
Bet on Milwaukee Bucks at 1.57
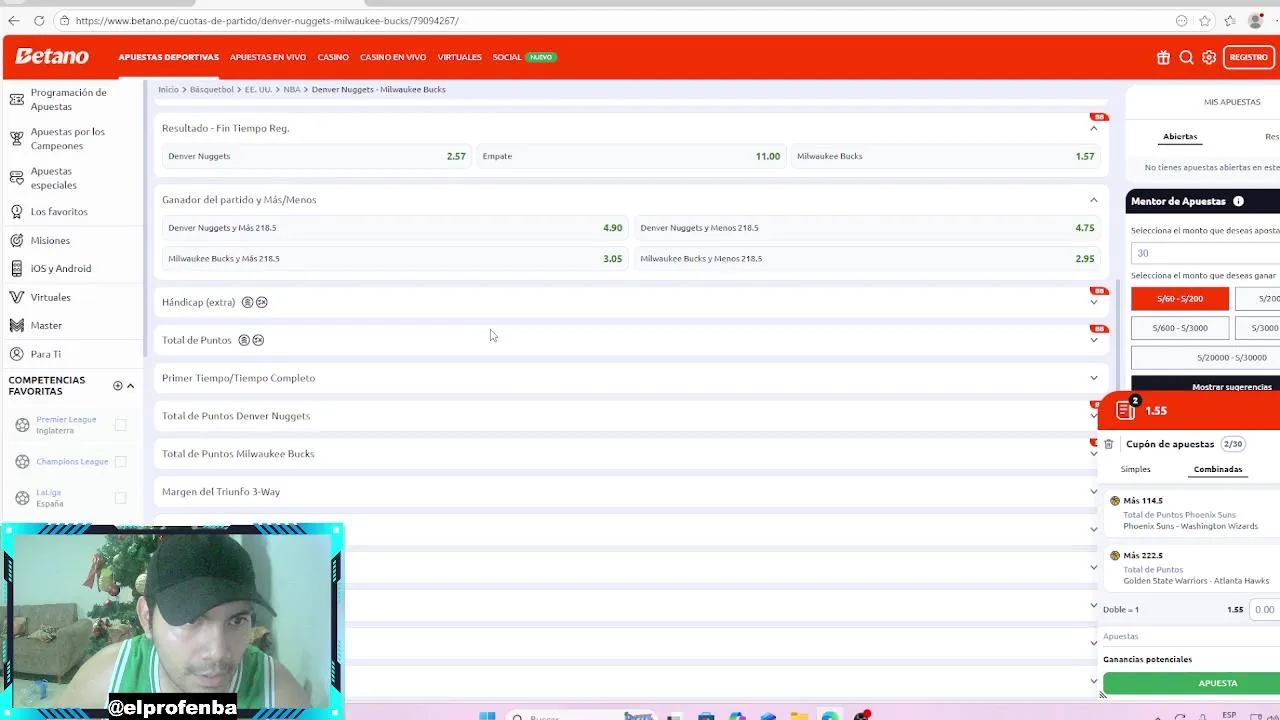[945, 156]
